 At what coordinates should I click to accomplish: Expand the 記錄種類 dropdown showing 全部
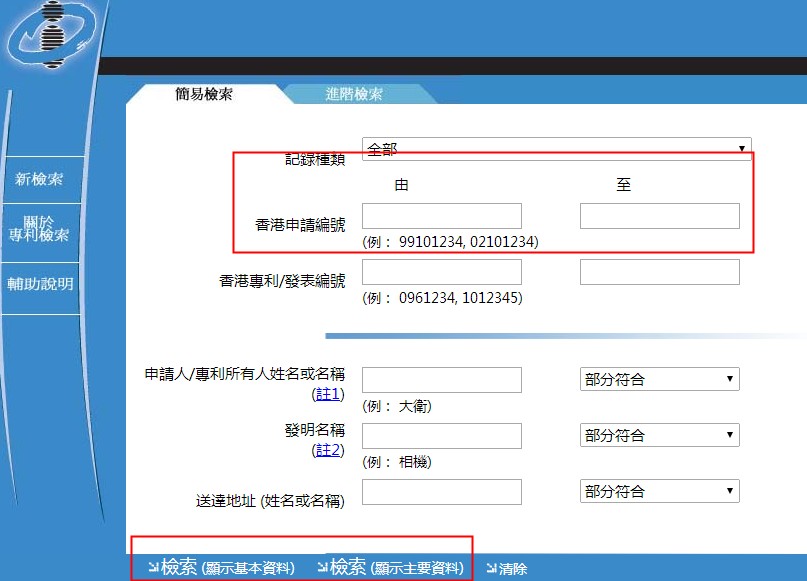tap(557, 149)
